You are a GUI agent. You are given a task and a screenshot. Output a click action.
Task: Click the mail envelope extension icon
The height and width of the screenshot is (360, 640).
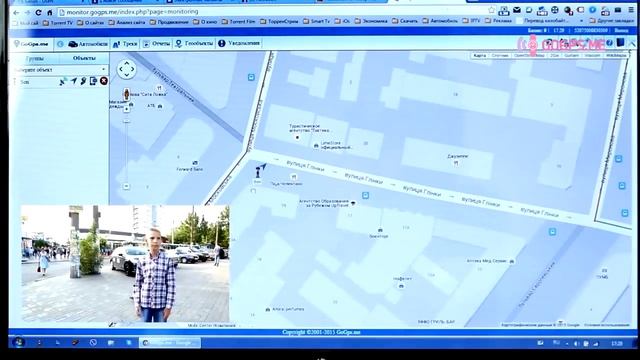pos(517,10)
